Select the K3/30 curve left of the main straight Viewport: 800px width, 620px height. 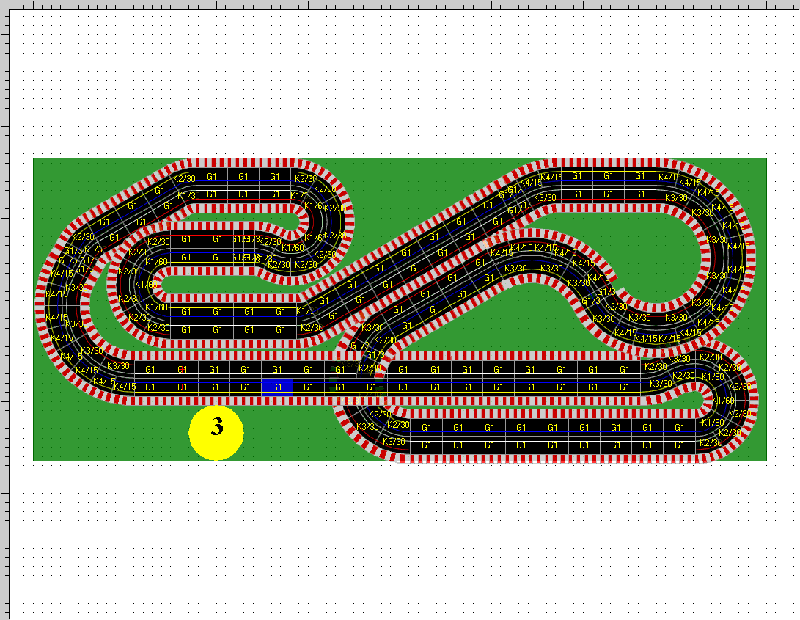pos(119,366)
